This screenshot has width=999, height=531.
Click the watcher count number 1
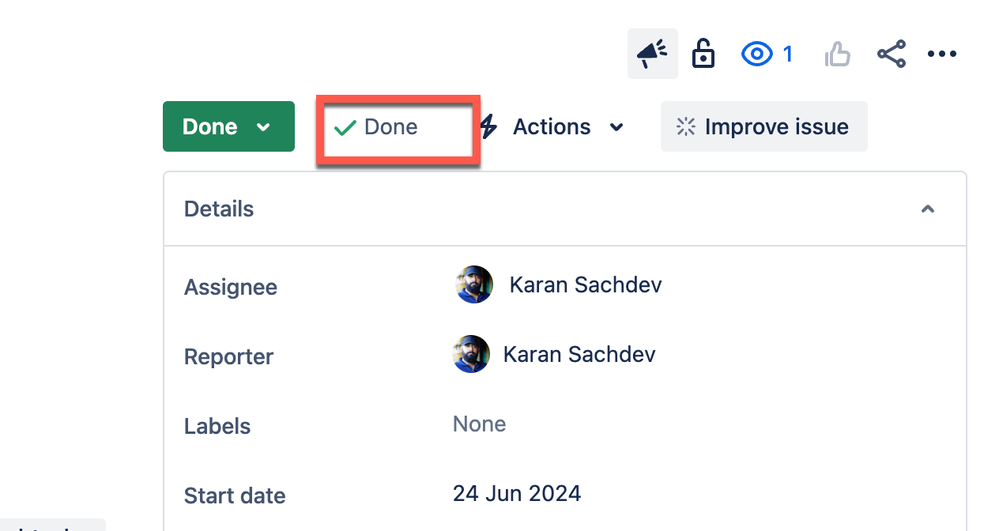788,54
